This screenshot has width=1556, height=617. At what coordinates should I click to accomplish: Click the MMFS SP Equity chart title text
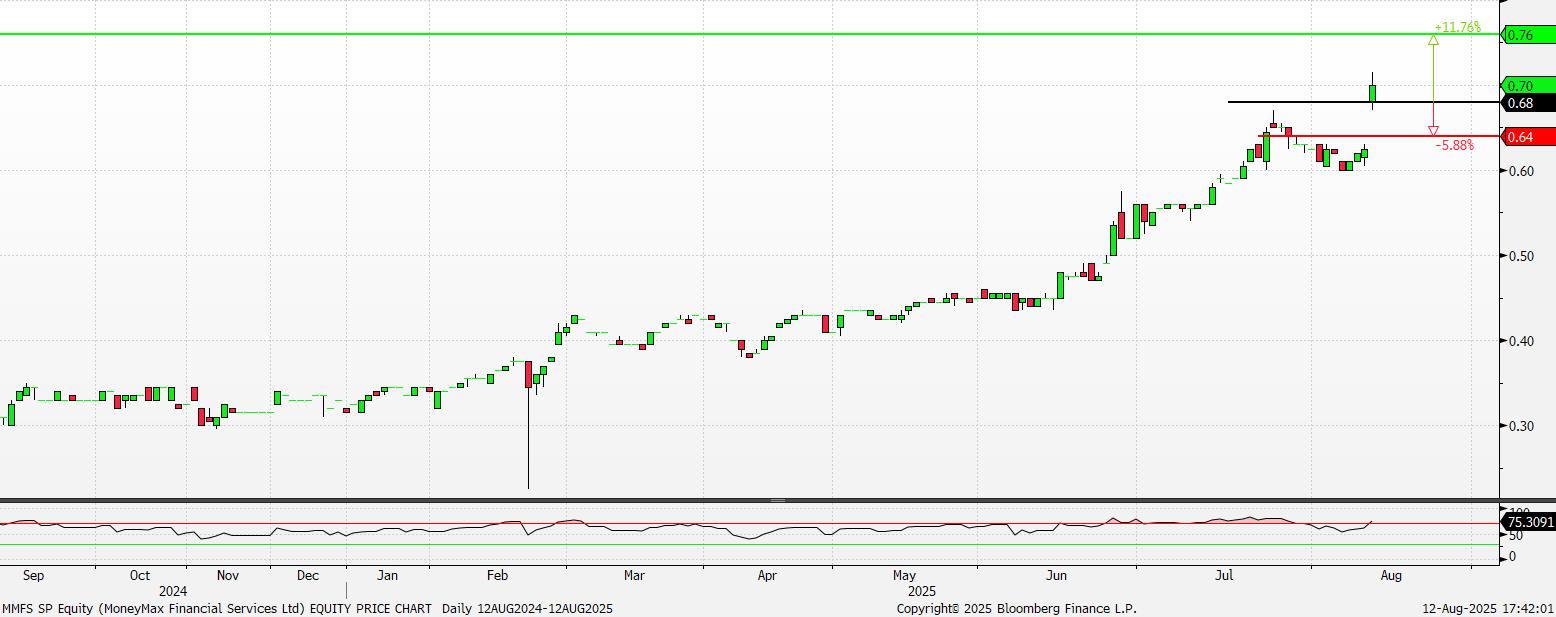tap(308, 608)
